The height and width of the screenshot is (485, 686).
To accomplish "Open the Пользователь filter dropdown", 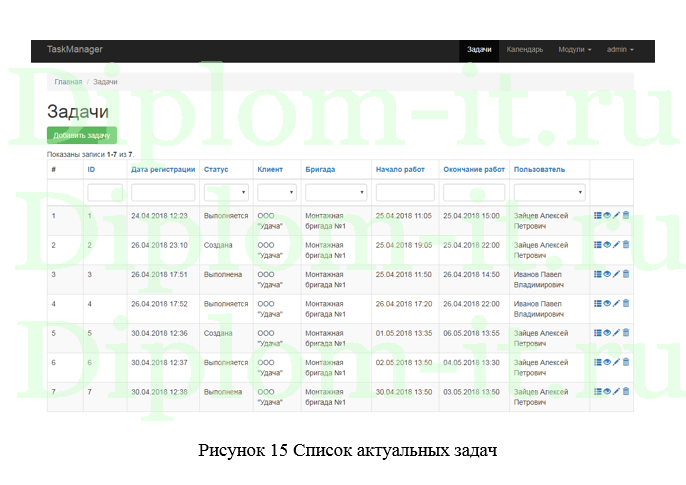I will (549, 192).
